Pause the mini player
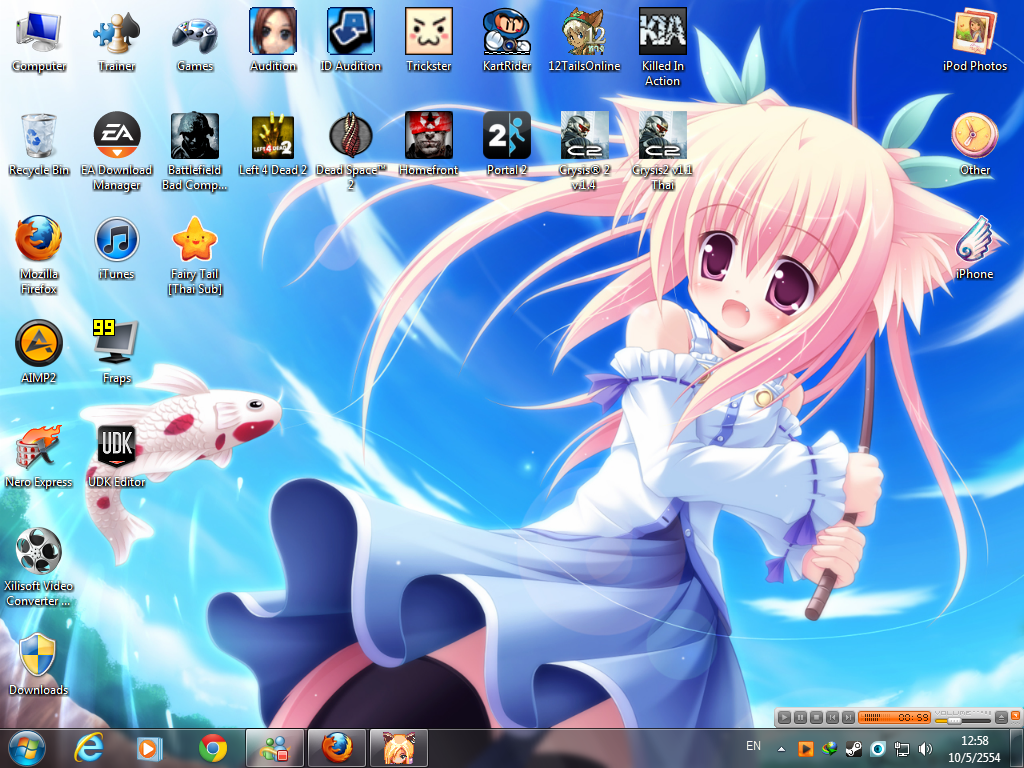This screenshot has height=768, width=1024. click(x=800, y=717)
